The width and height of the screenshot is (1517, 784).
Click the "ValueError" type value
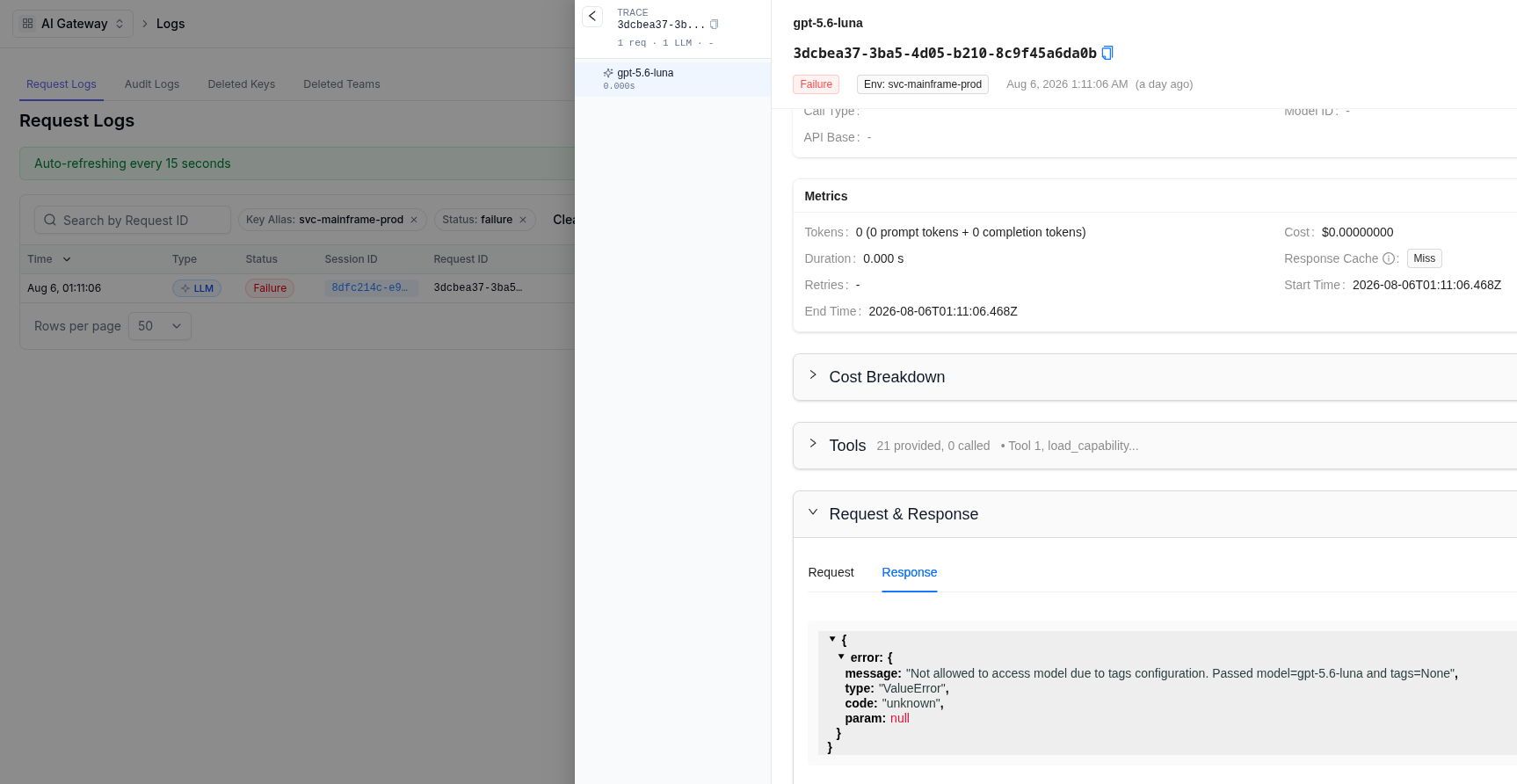[x=912, y=688]
